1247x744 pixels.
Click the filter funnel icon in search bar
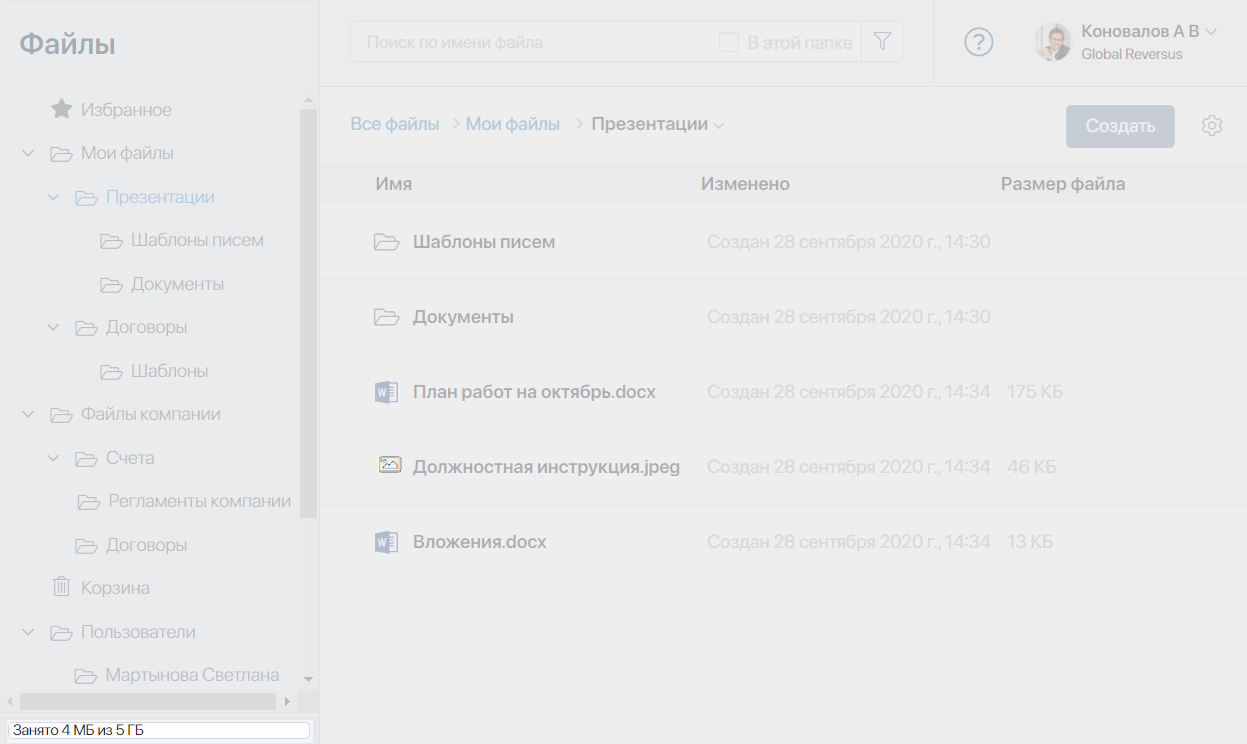[x=882, y=42]
